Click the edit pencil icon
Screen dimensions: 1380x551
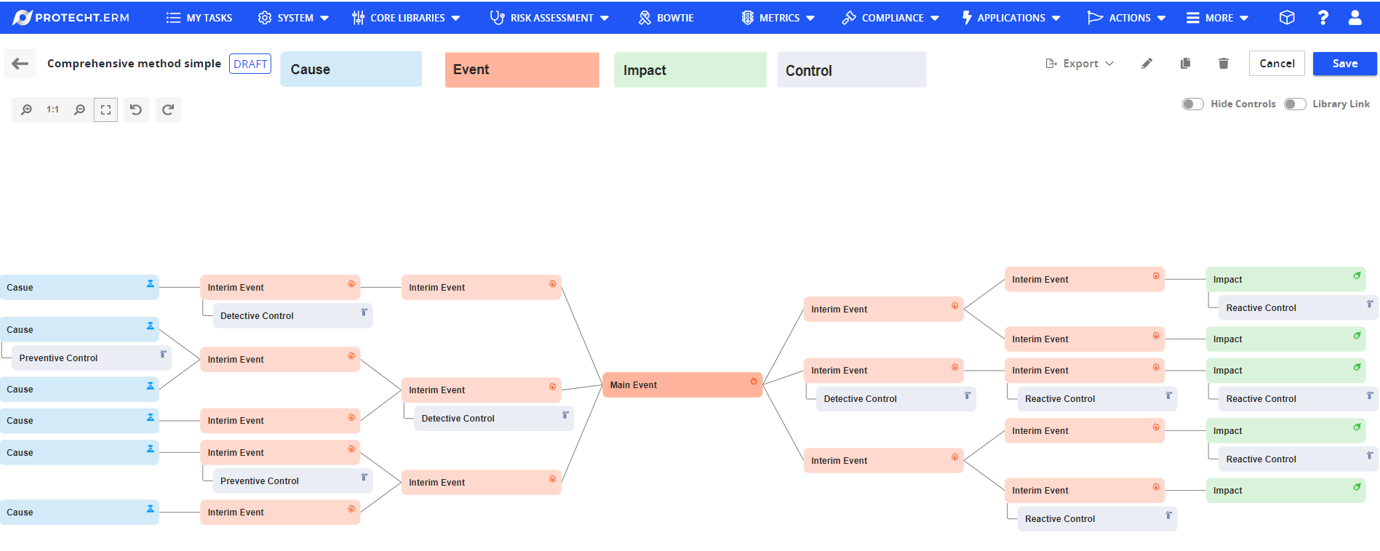point(1147,64)
